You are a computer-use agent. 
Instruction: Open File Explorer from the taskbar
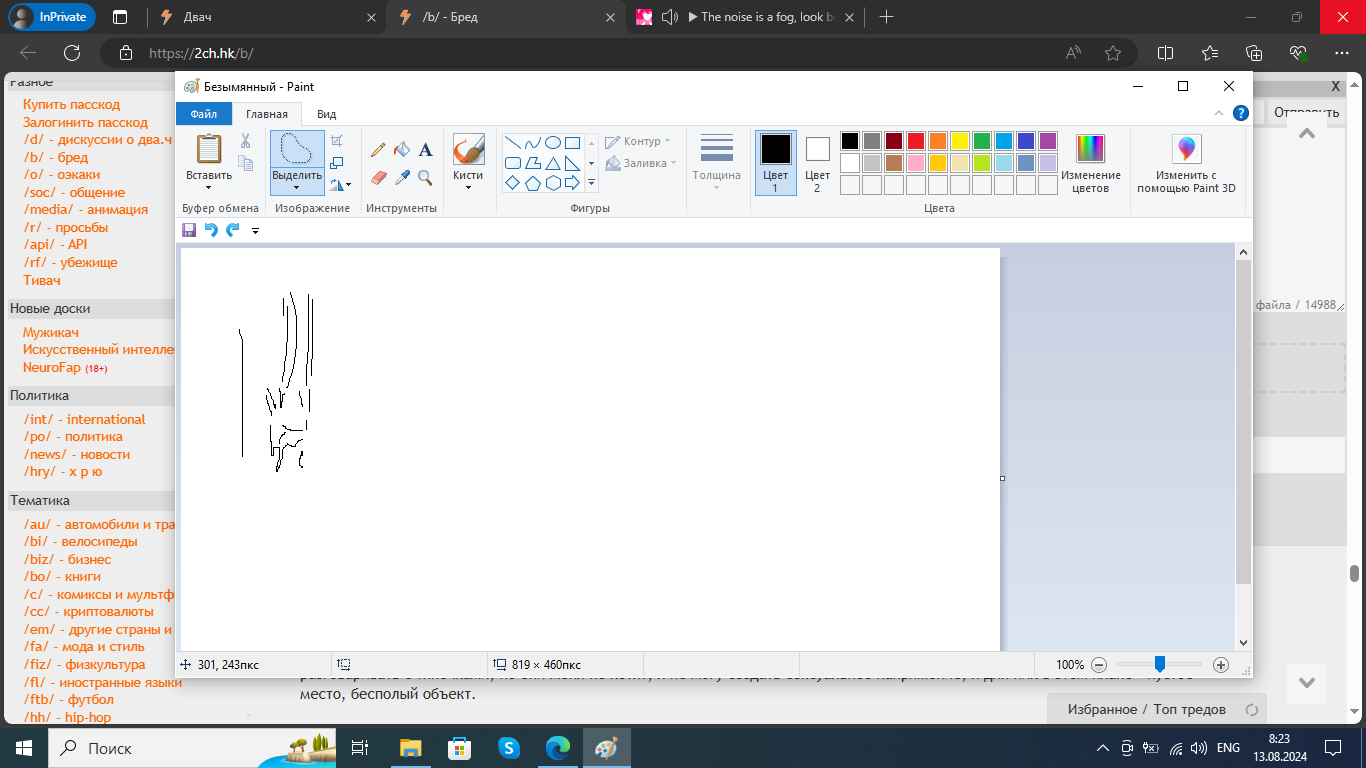[411, 748]
